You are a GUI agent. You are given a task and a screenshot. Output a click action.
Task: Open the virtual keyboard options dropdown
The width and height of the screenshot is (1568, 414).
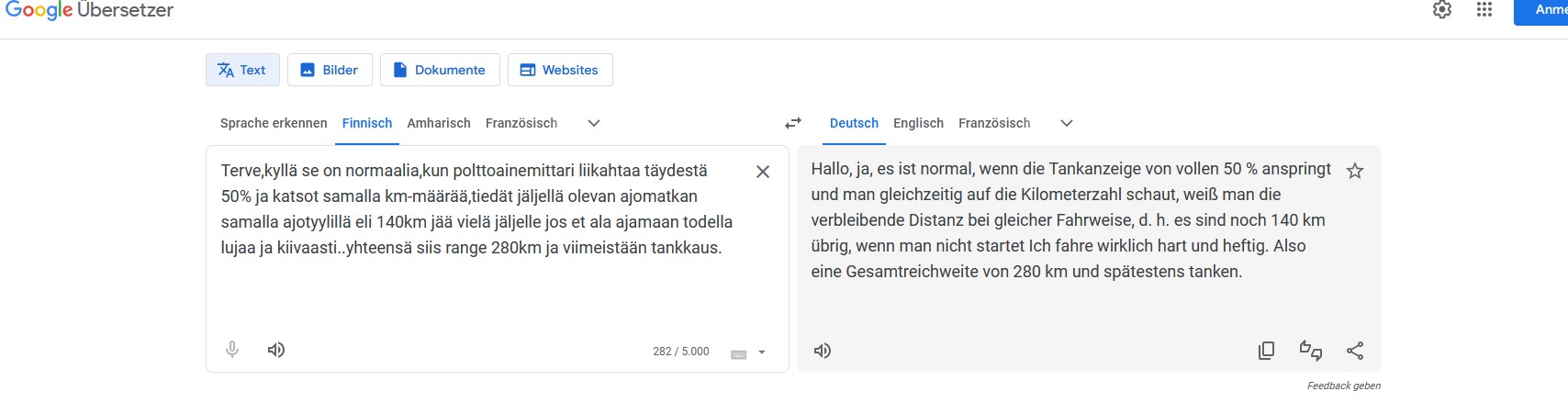point(762,352)
